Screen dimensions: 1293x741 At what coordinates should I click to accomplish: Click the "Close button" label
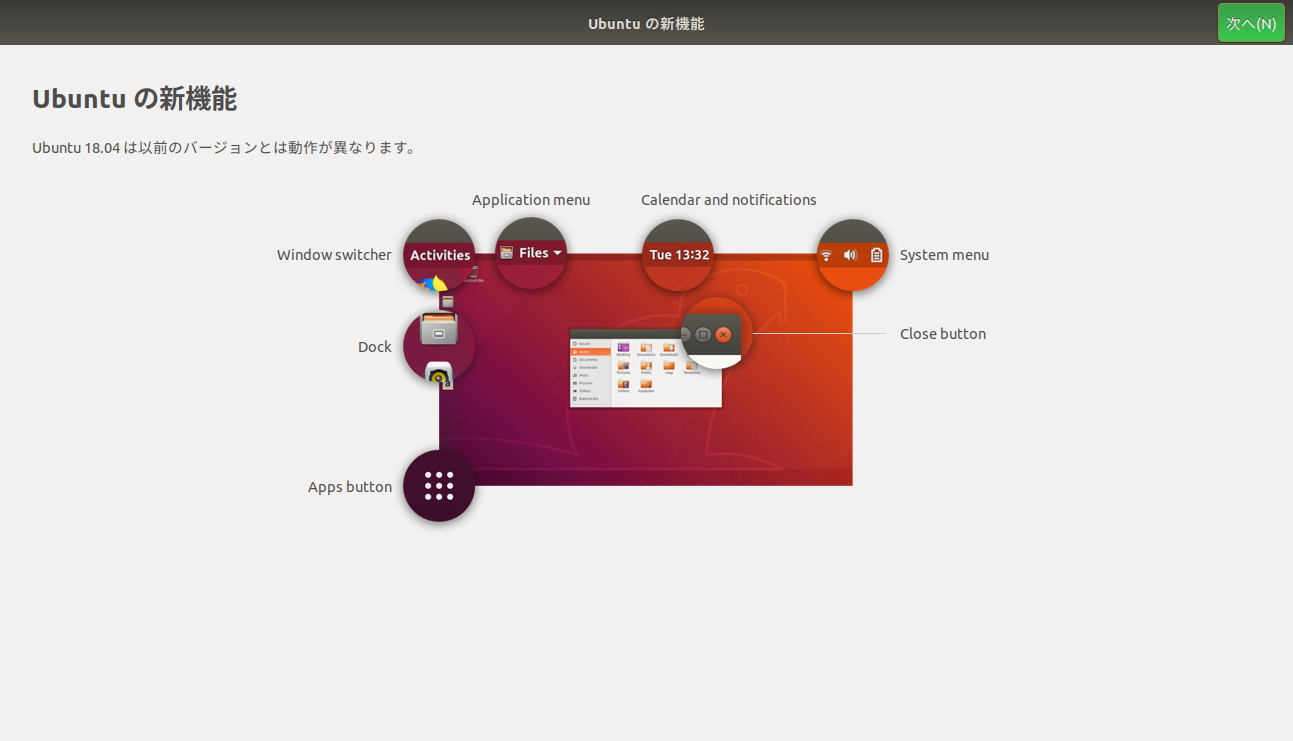point(943,334)
